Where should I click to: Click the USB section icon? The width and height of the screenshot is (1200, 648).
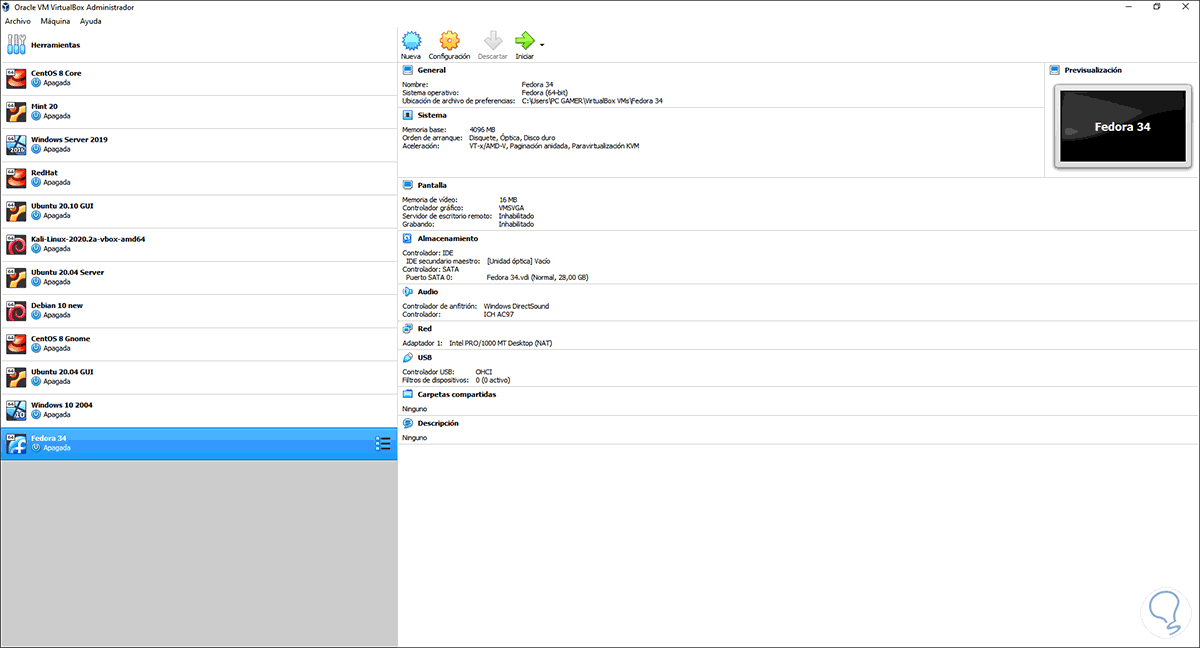pos(407,357)
